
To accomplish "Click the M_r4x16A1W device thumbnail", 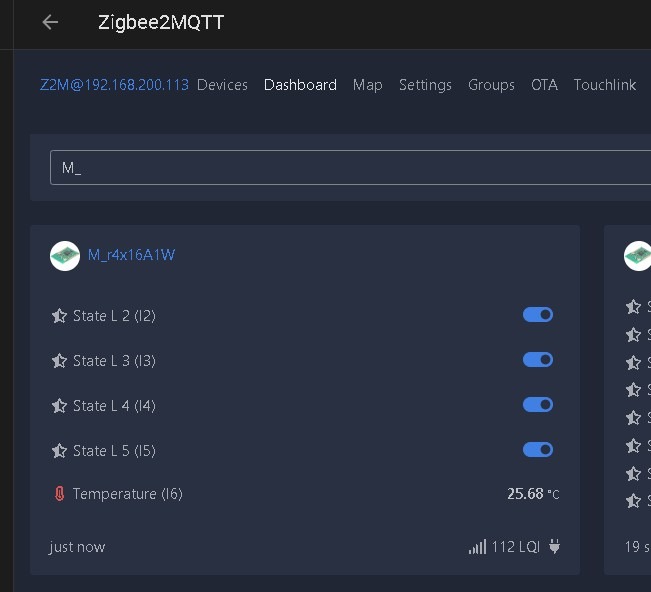I will point(65,256).
